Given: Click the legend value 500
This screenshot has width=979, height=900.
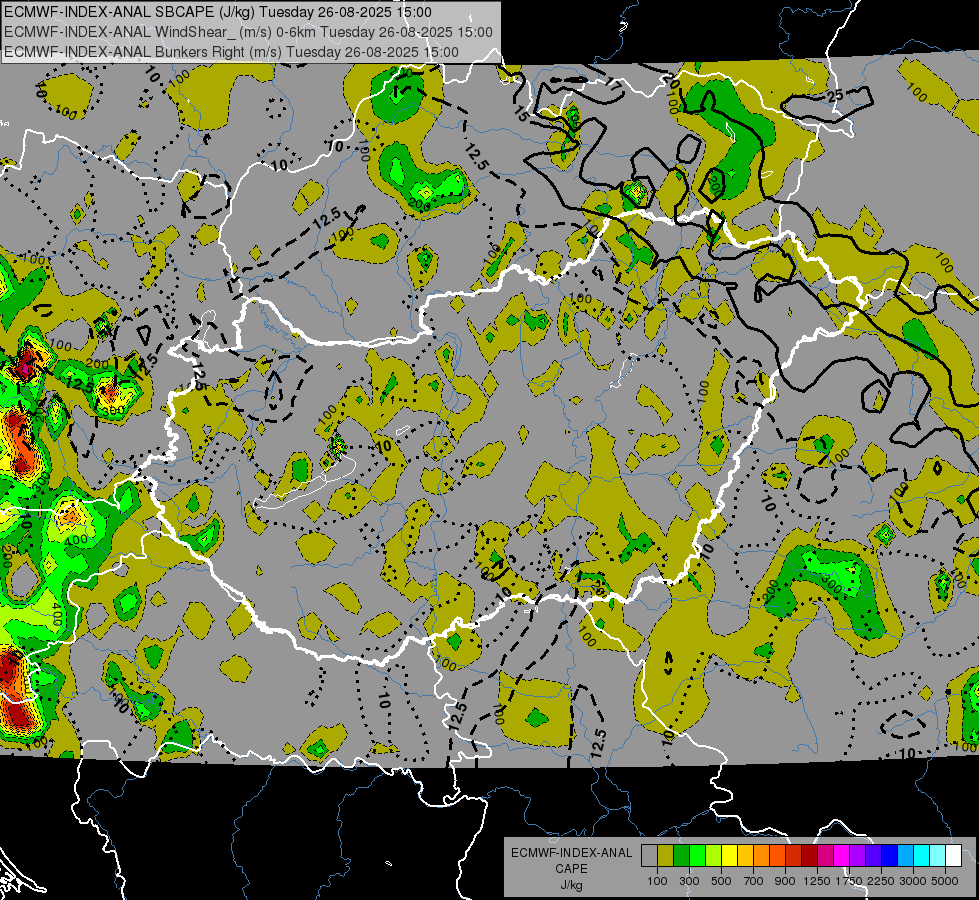Looking at the screenshot, I should [721, 881].
